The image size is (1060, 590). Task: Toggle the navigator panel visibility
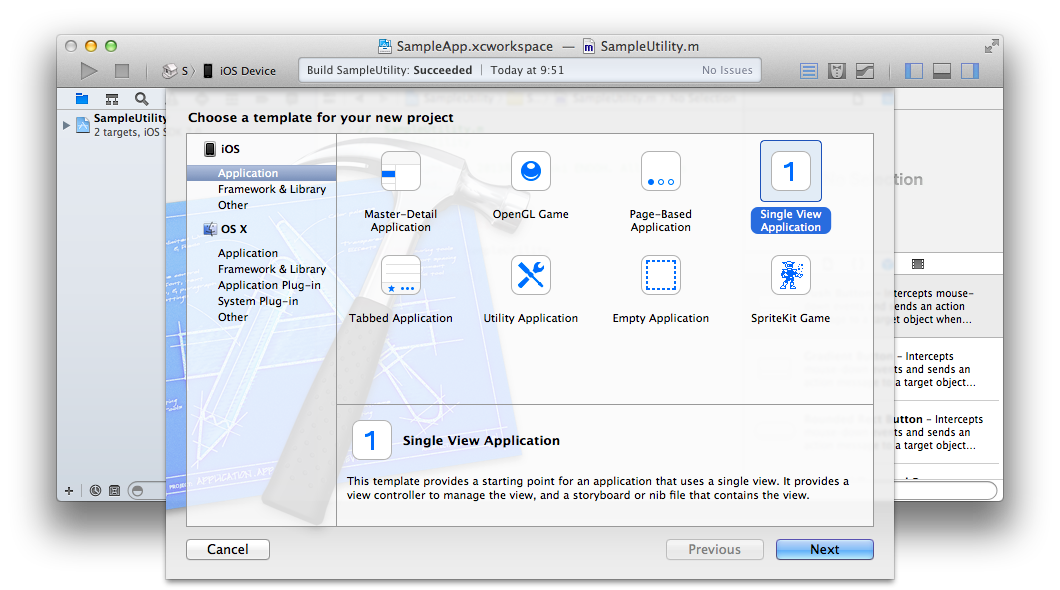click(x=913, y=71)
